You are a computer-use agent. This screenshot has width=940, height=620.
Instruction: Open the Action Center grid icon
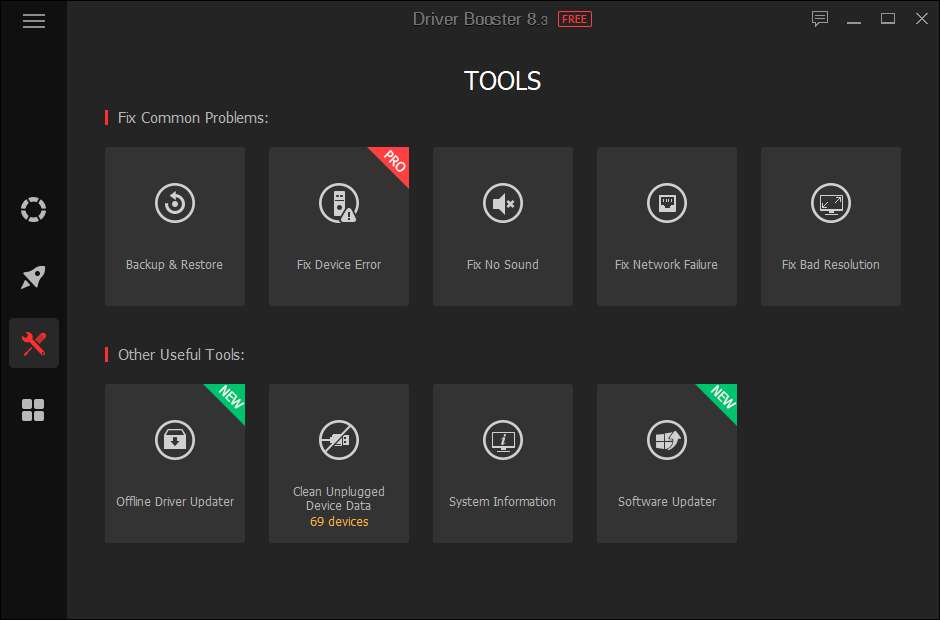(33, 410)
